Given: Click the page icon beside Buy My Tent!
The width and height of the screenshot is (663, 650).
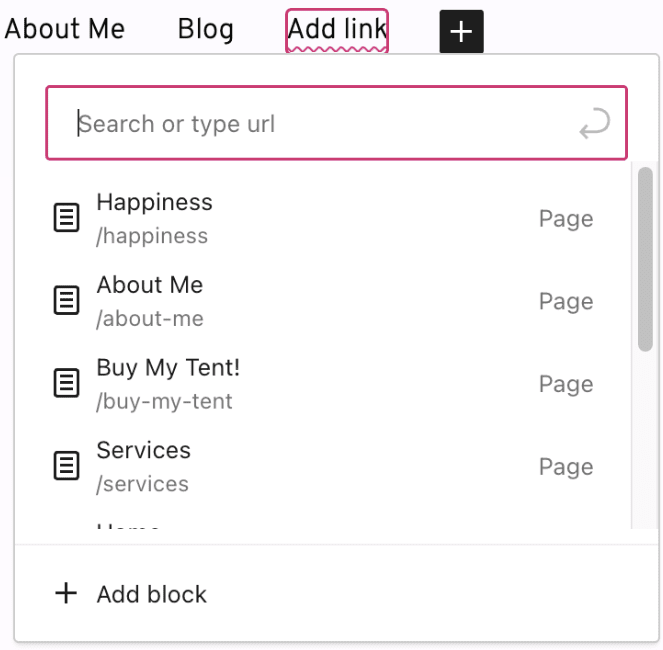Looking at the screenshot, I should click(66, 384).
